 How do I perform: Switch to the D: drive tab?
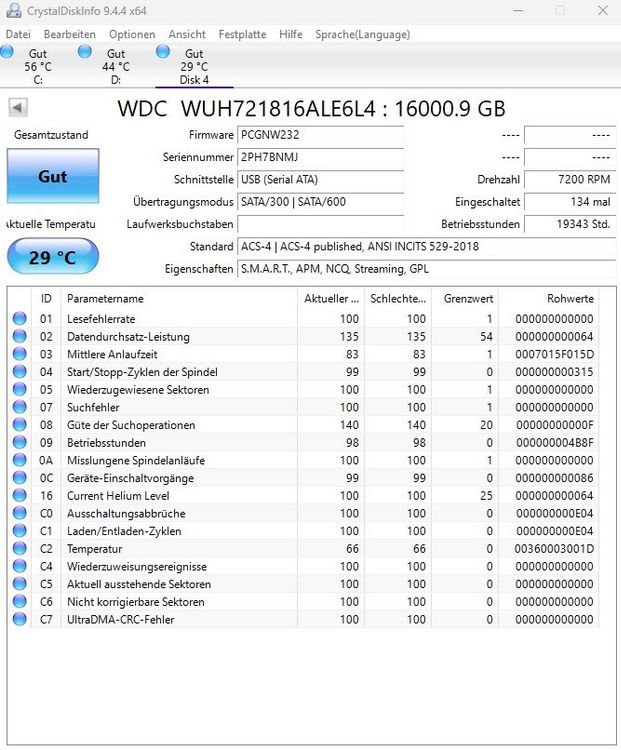click(116, 66)
